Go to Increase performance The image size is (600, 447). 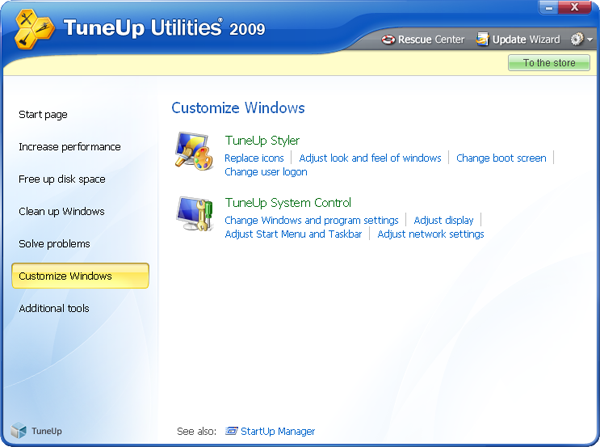(70, 147)
